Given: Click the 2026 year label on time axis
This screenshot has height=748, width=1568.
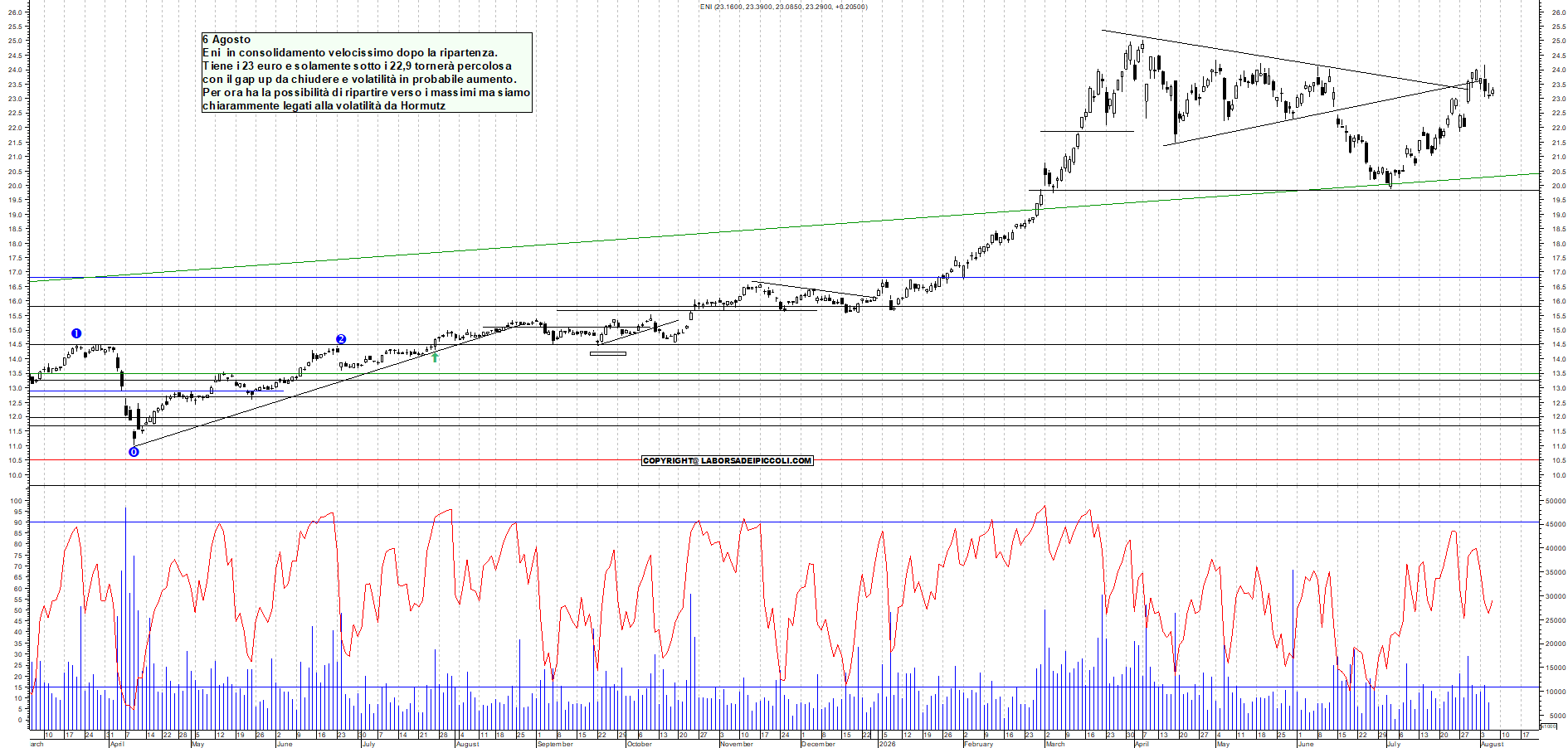Looking at the screenshot, I should pos(888,744).
